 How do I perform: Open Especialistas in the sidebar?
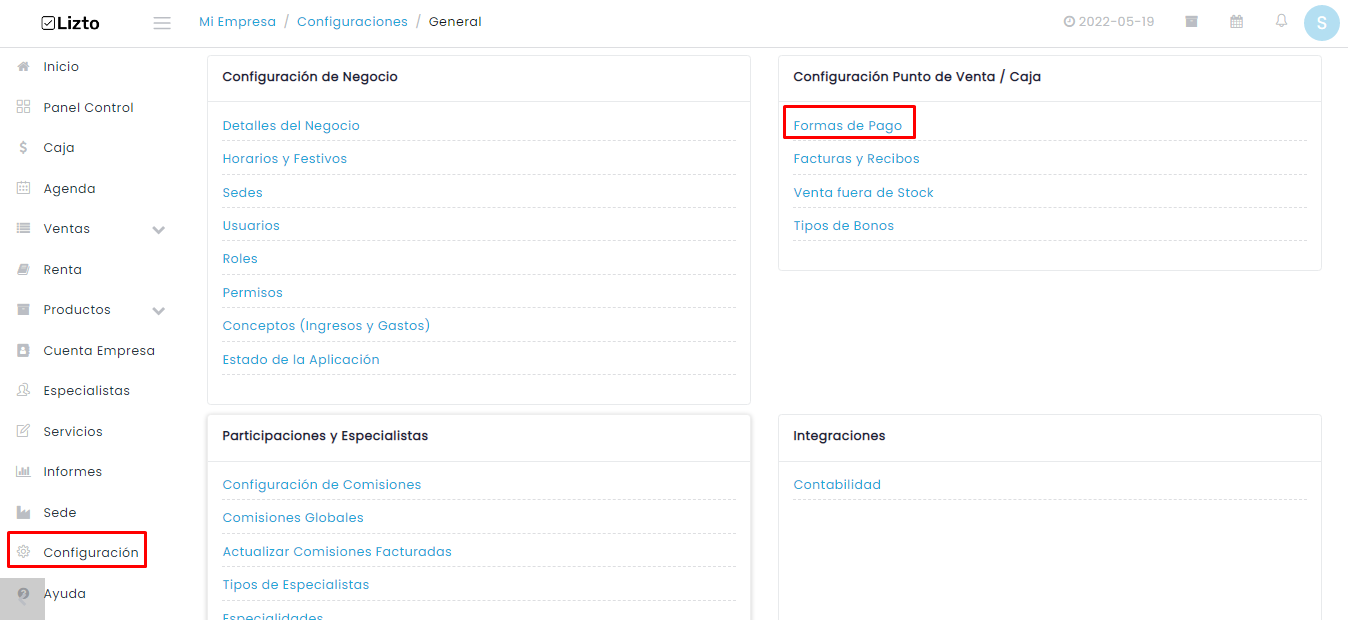pyautogui.click(x=86, y=390)
